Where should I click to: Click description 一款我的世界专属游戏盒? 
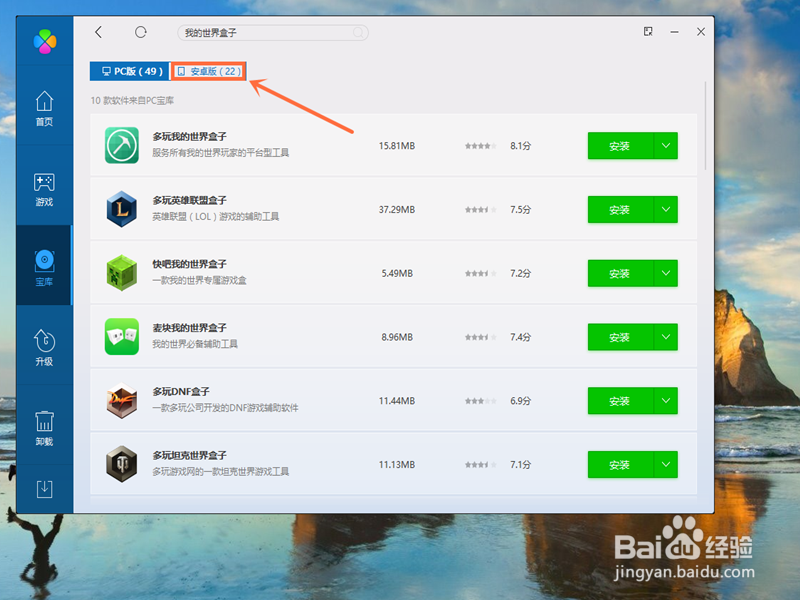coord(199,280)
